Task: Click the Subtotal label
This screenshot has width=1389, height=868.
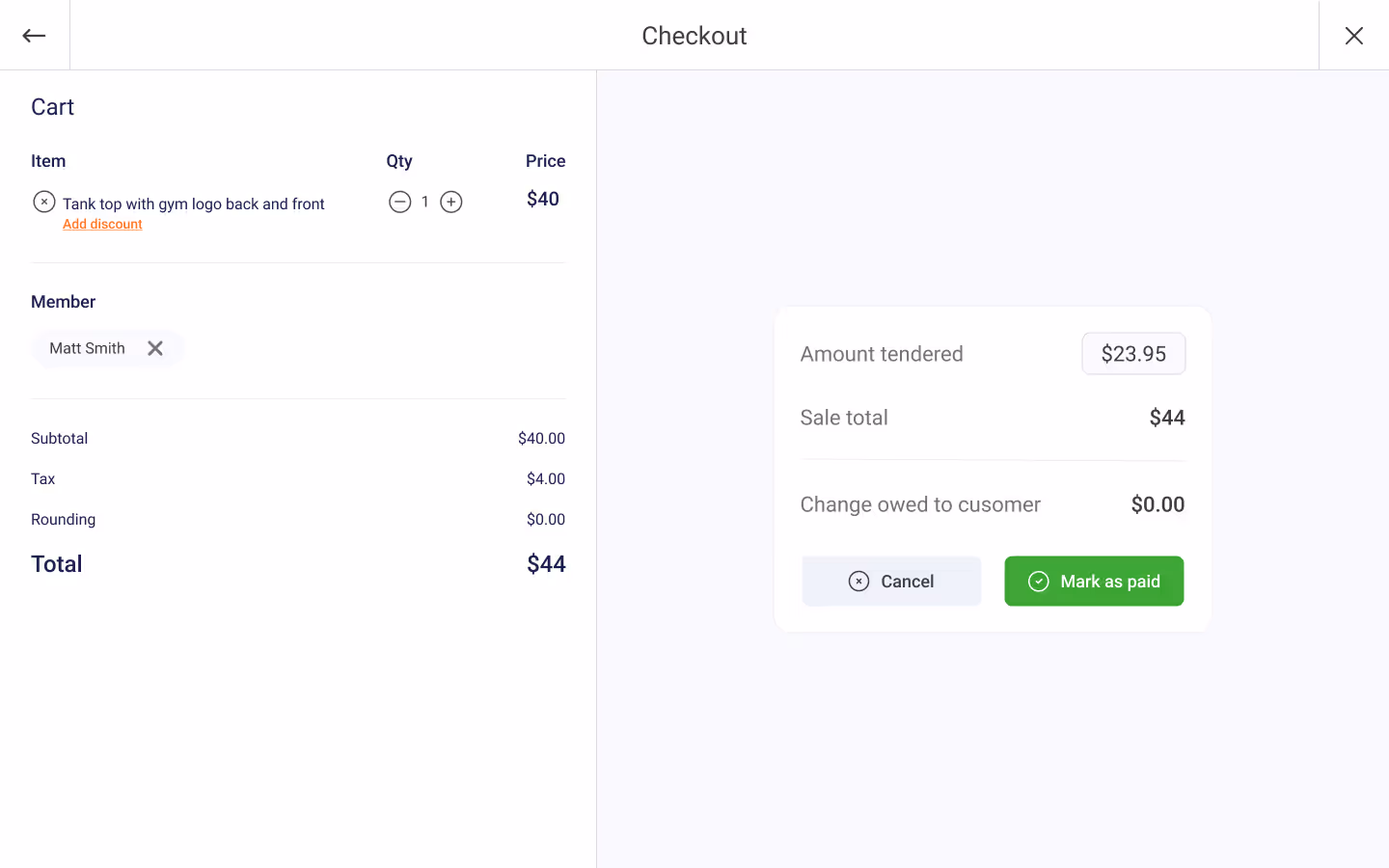Action: (x=59, y=438)
